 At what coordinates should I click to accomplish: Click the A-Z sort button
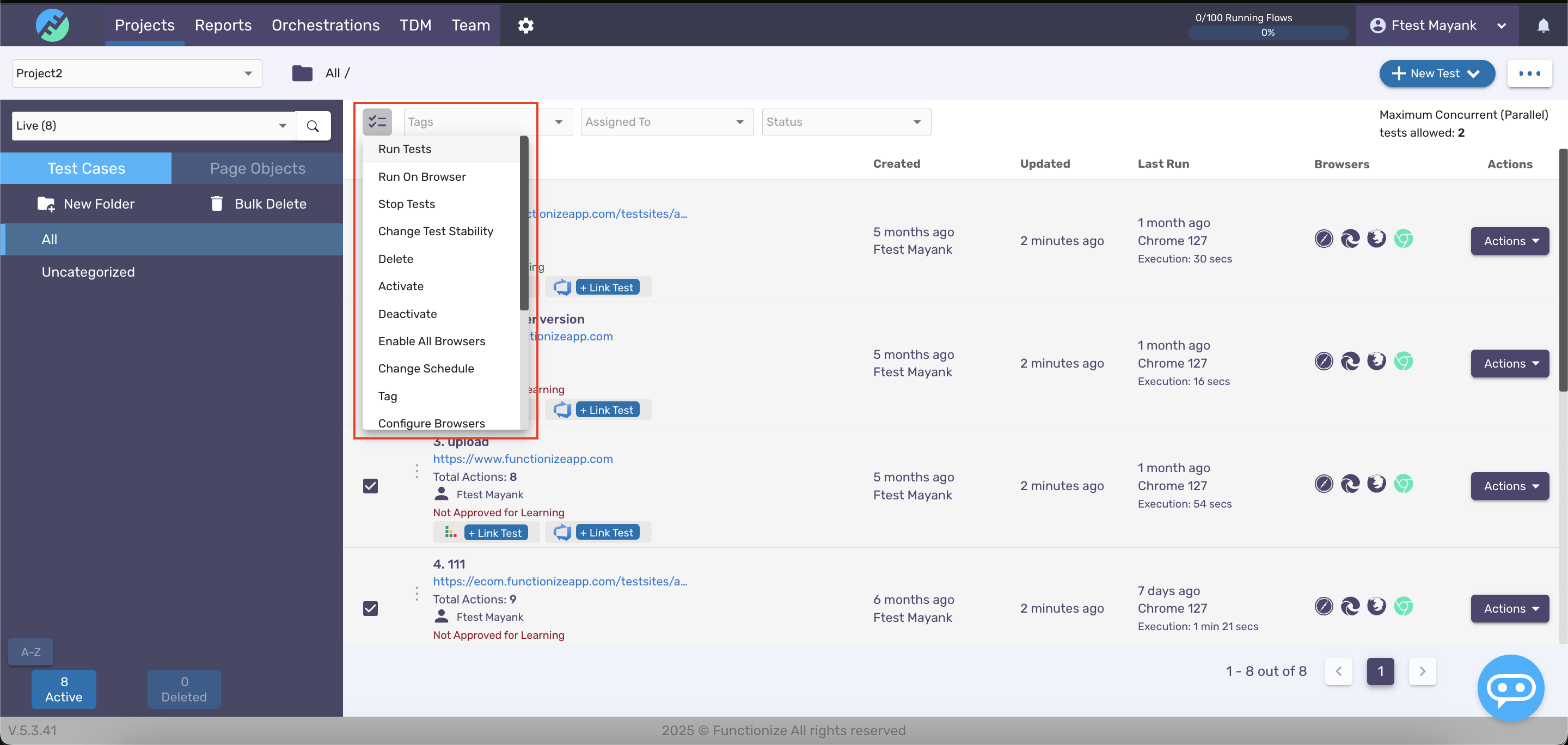[x=30, y=652]
